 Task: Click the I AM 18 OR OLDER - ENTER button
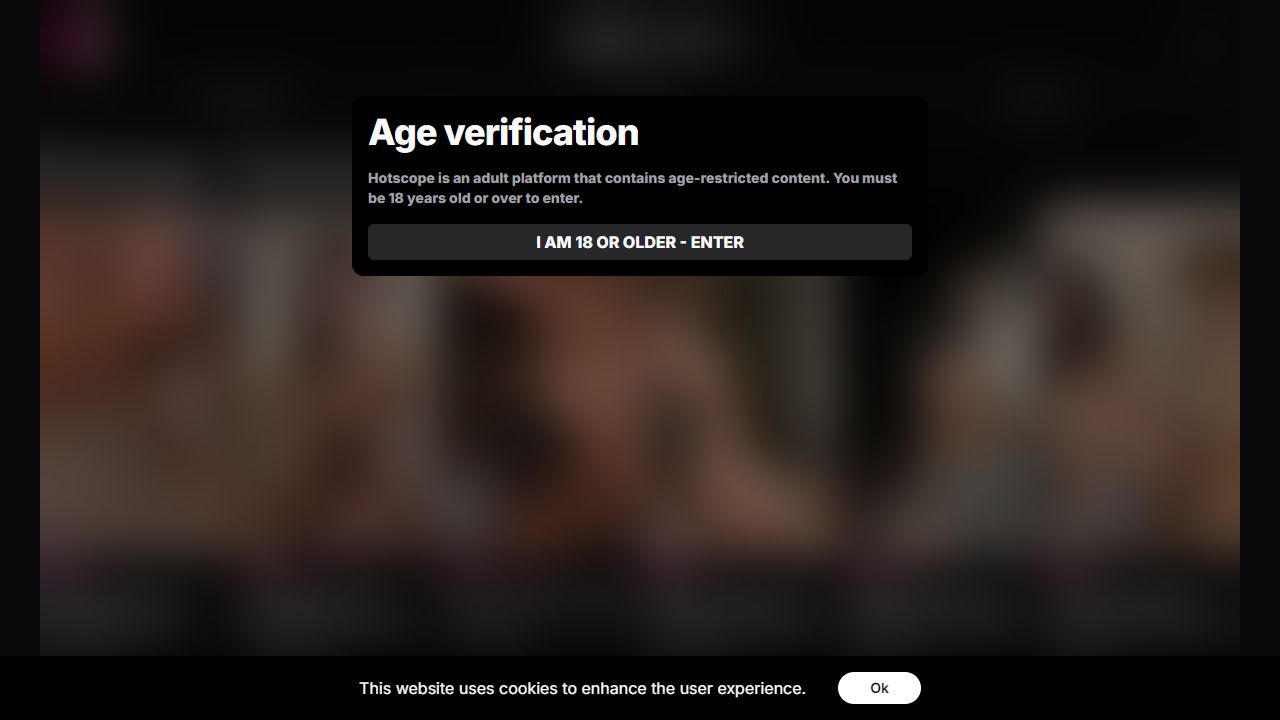[x=640, y=242]
